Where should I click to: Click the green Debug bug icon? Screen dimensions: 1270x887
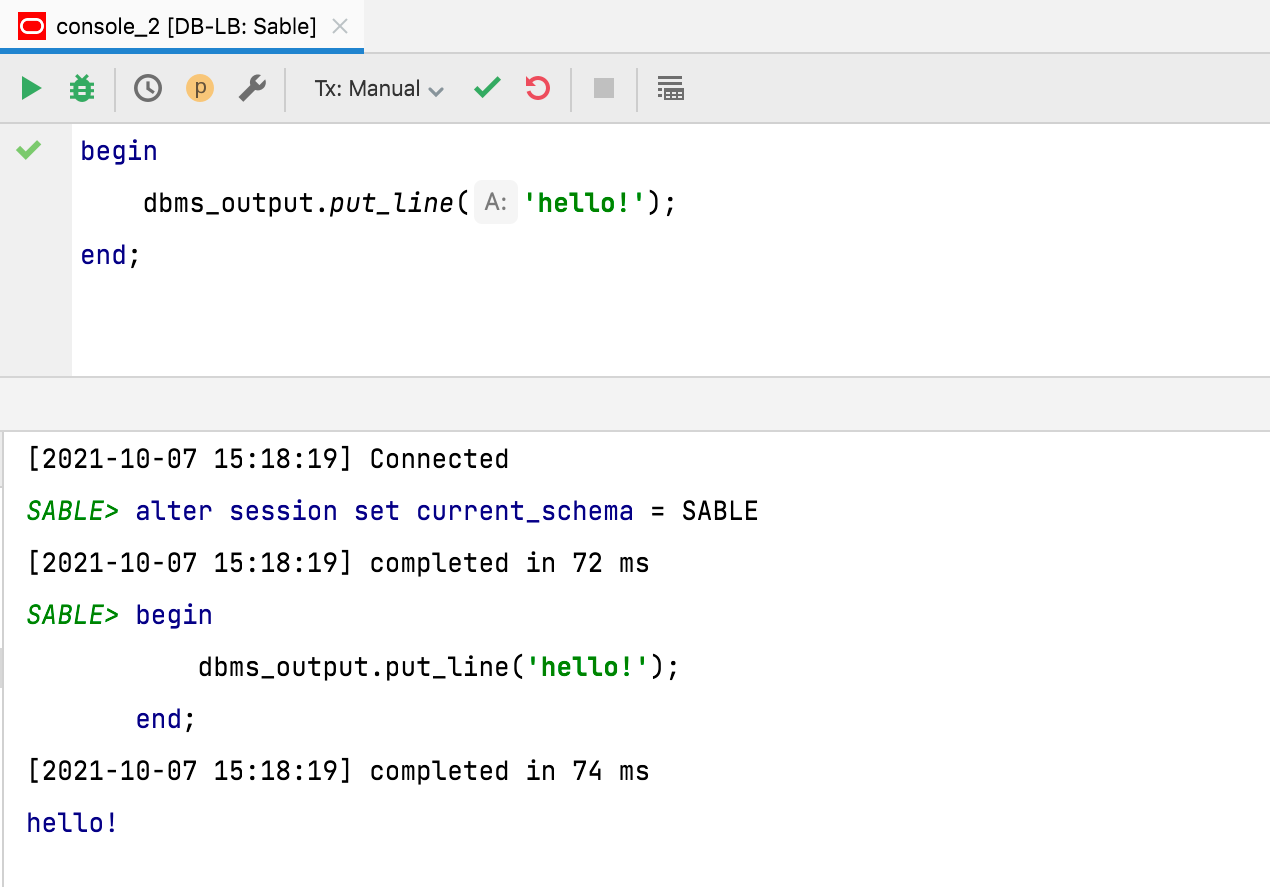point(82,89)
